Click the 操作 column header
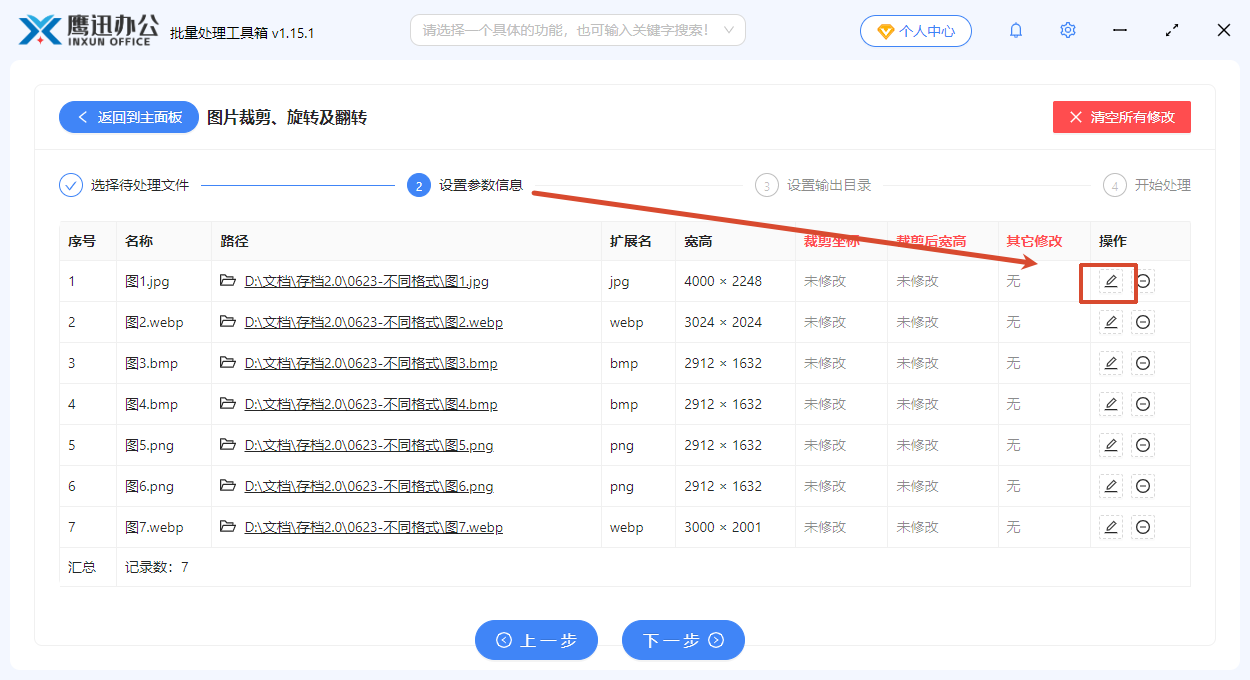This screenshot has width=1250, height=680. [x=1113, y=241]
